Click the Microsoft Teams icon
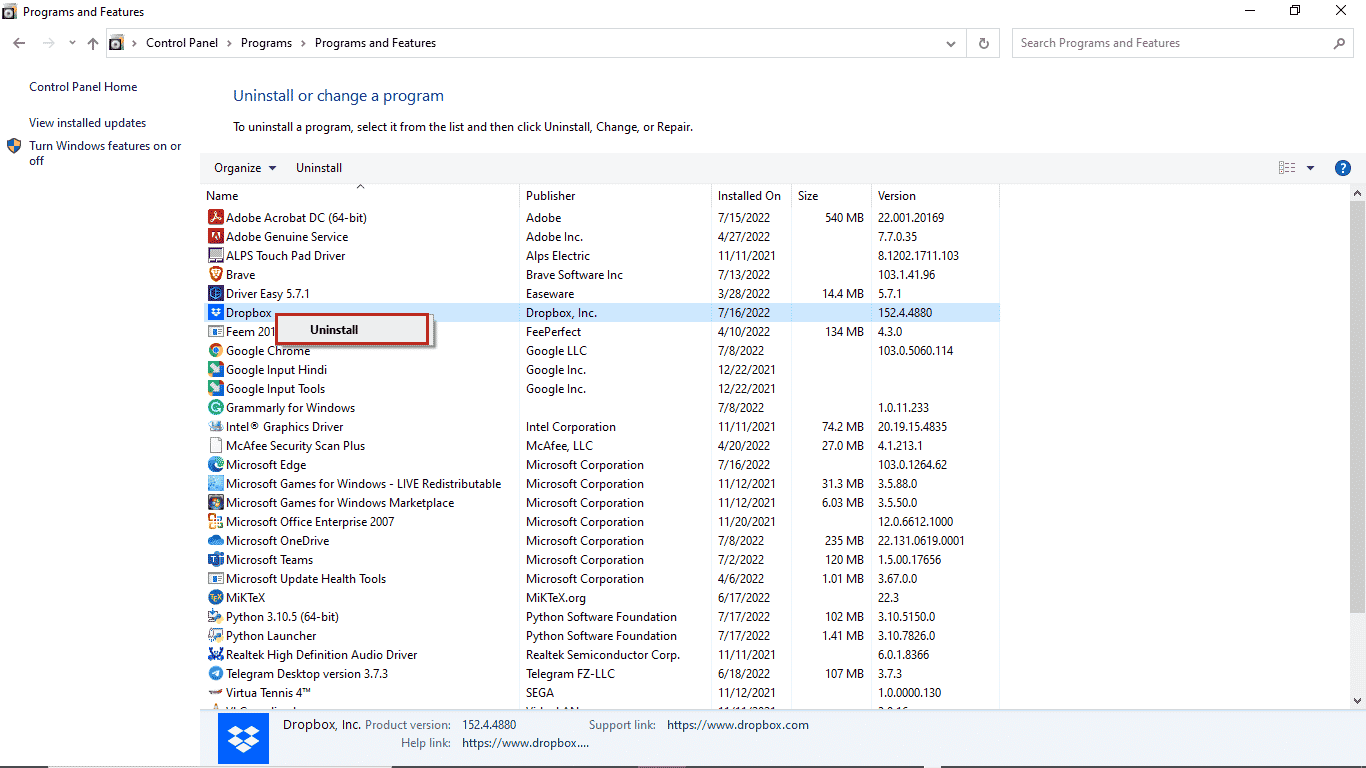 [x=215, y=559]
